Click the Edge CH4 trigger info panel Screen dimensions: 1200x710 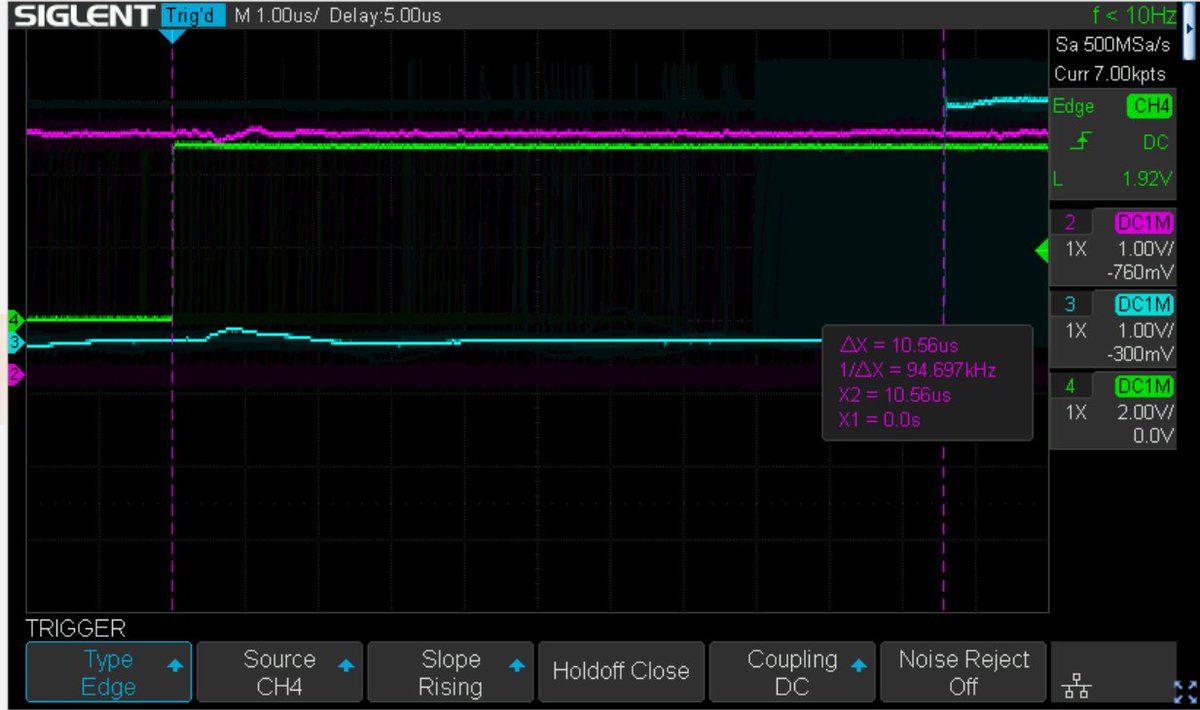point(1115,144)
